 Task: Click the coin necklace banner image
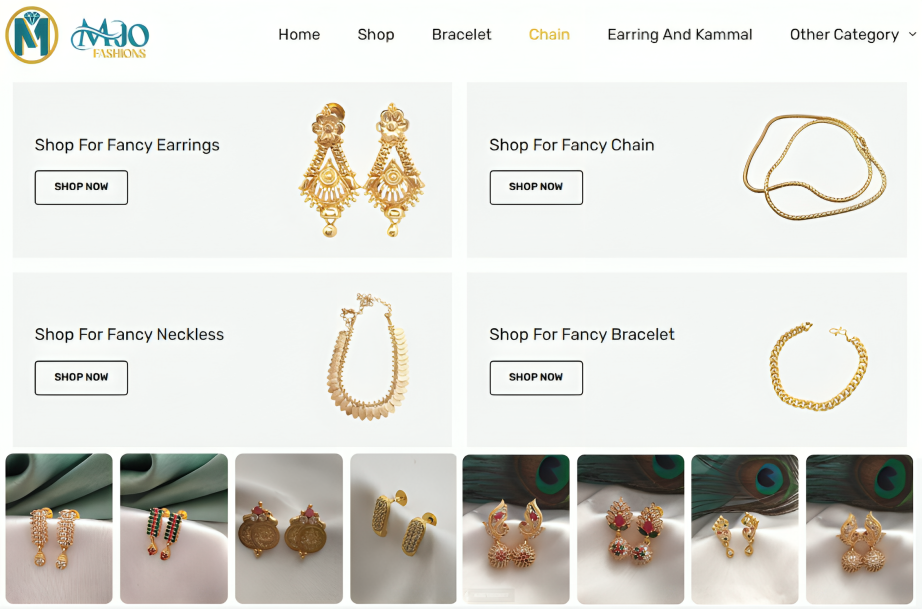coord(366,357)
